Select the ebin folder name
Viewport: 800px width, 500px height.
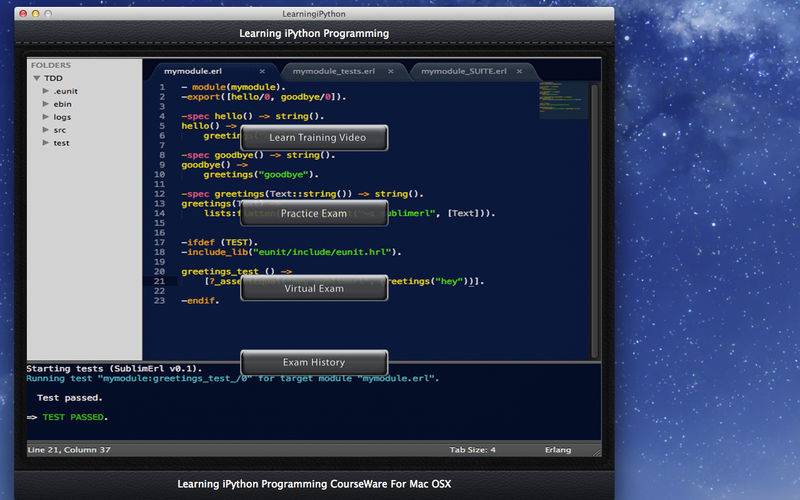point(62,104)
